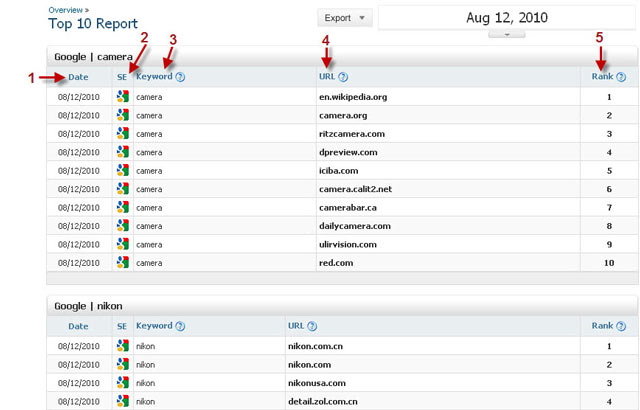The width and height of the screenshot is (640, 410).
Task: Click help icon next to Rank in camera table
Action: click(x=622, y=77)
